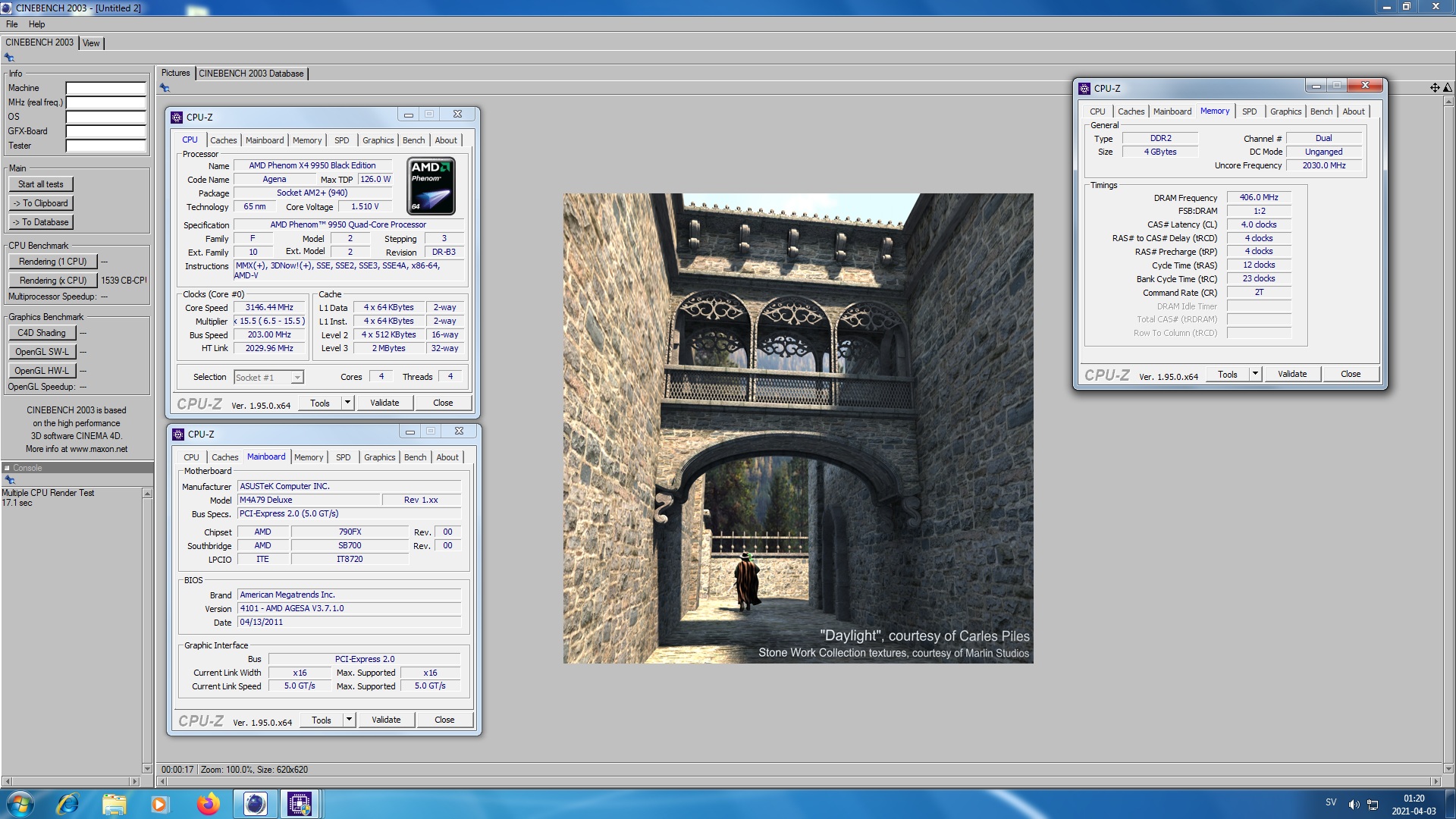1456x819 pixels.
Task: Click Tools button in CPU-Z Memory window
Action: 1228,374
